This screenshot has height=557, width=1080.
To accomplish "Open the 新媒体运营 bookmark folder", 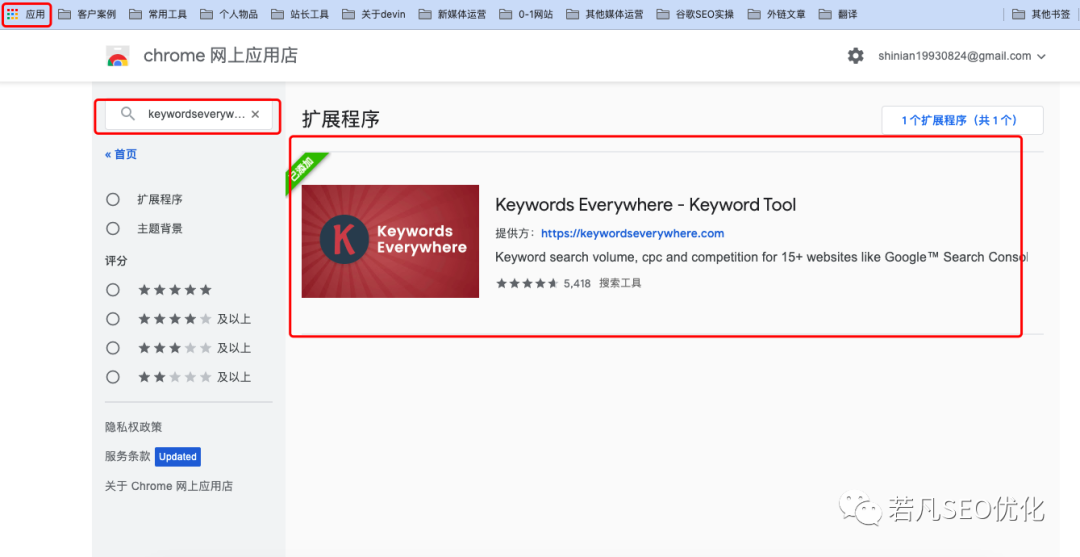I will [452, 14].
